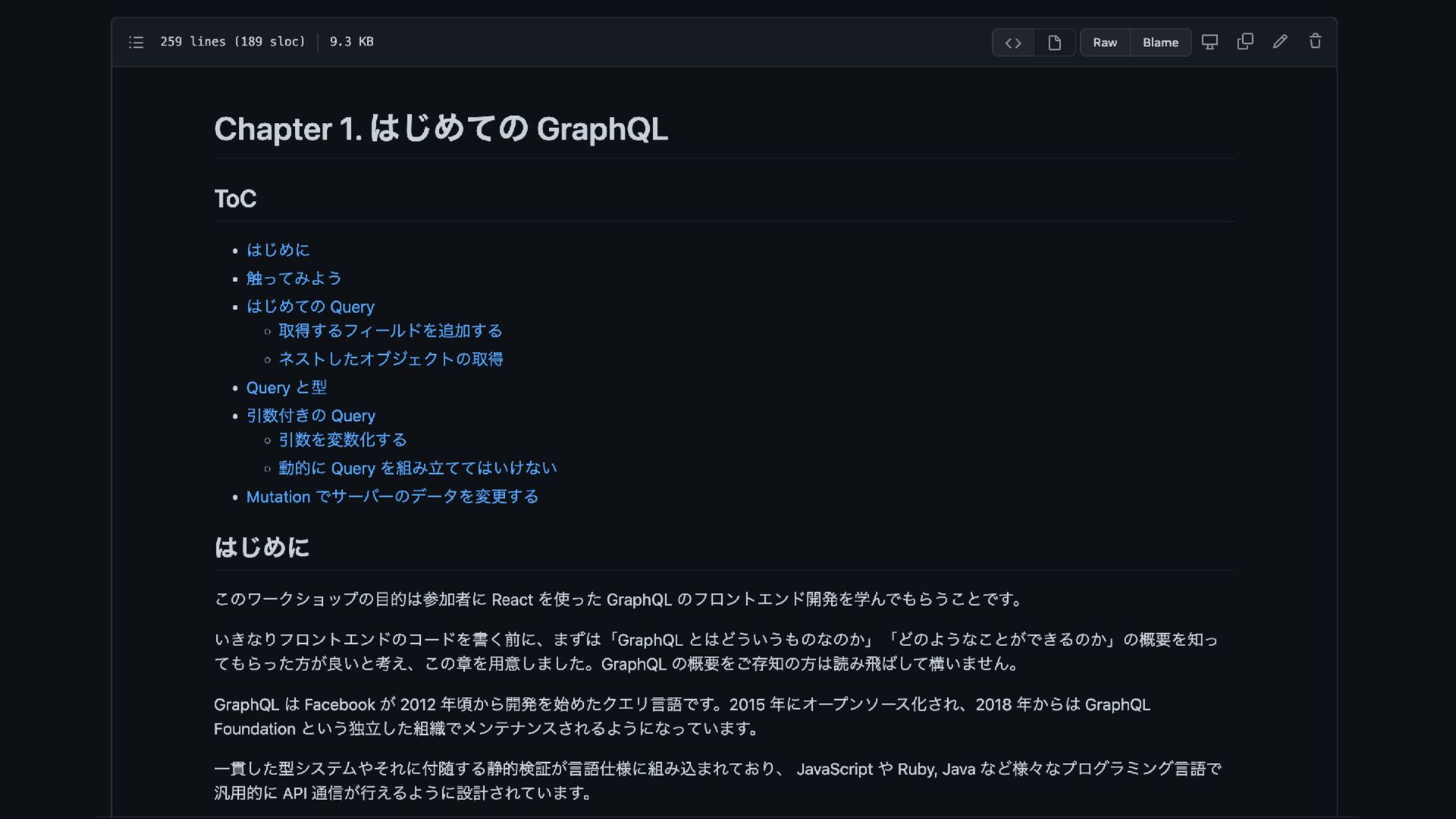1456x819 pixels.
Task: Open 動的に Query を組み立ててはいけない link
Action: point(417,469)
